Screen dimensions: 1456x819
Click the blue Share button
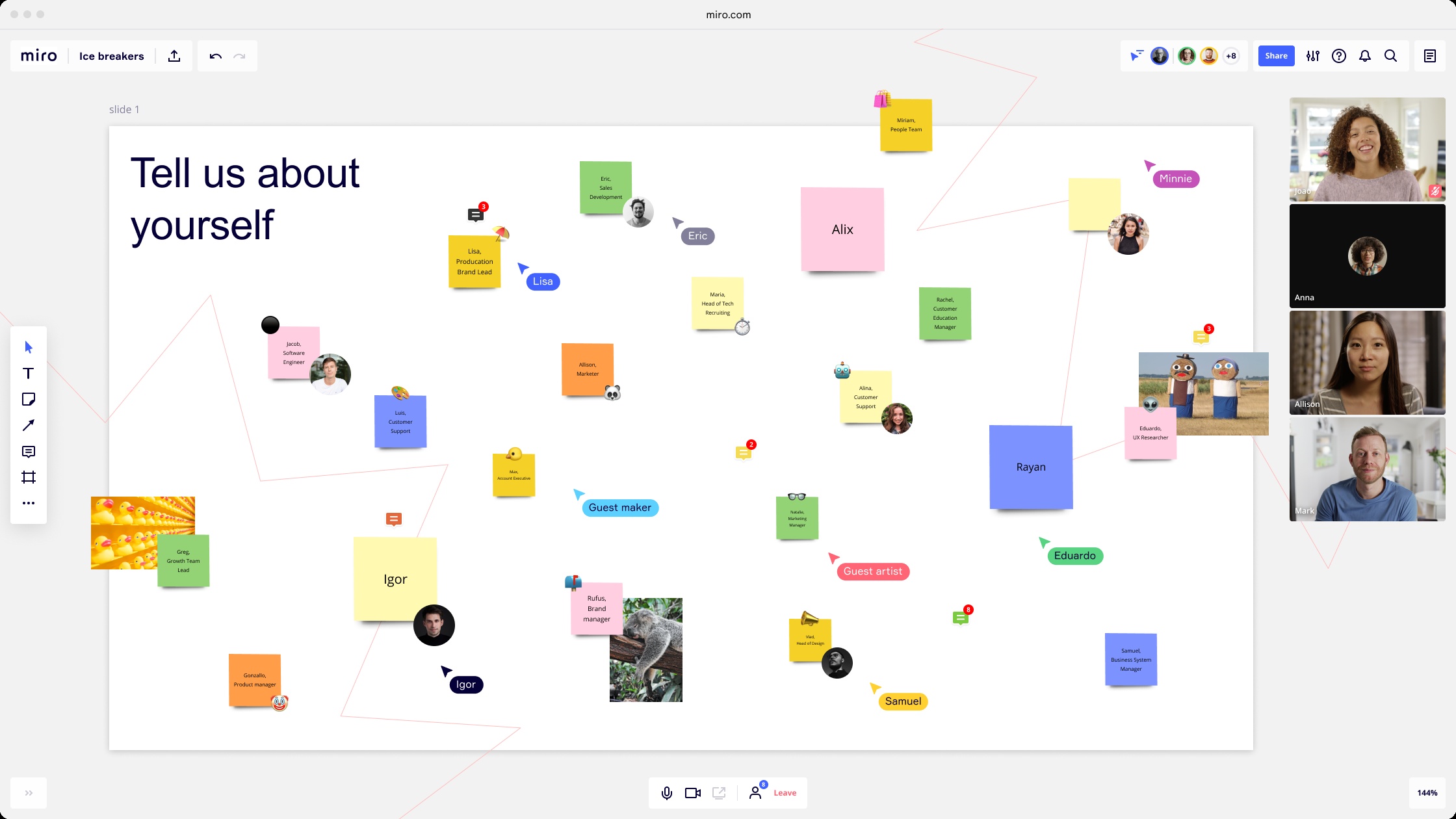point(1276,56)
